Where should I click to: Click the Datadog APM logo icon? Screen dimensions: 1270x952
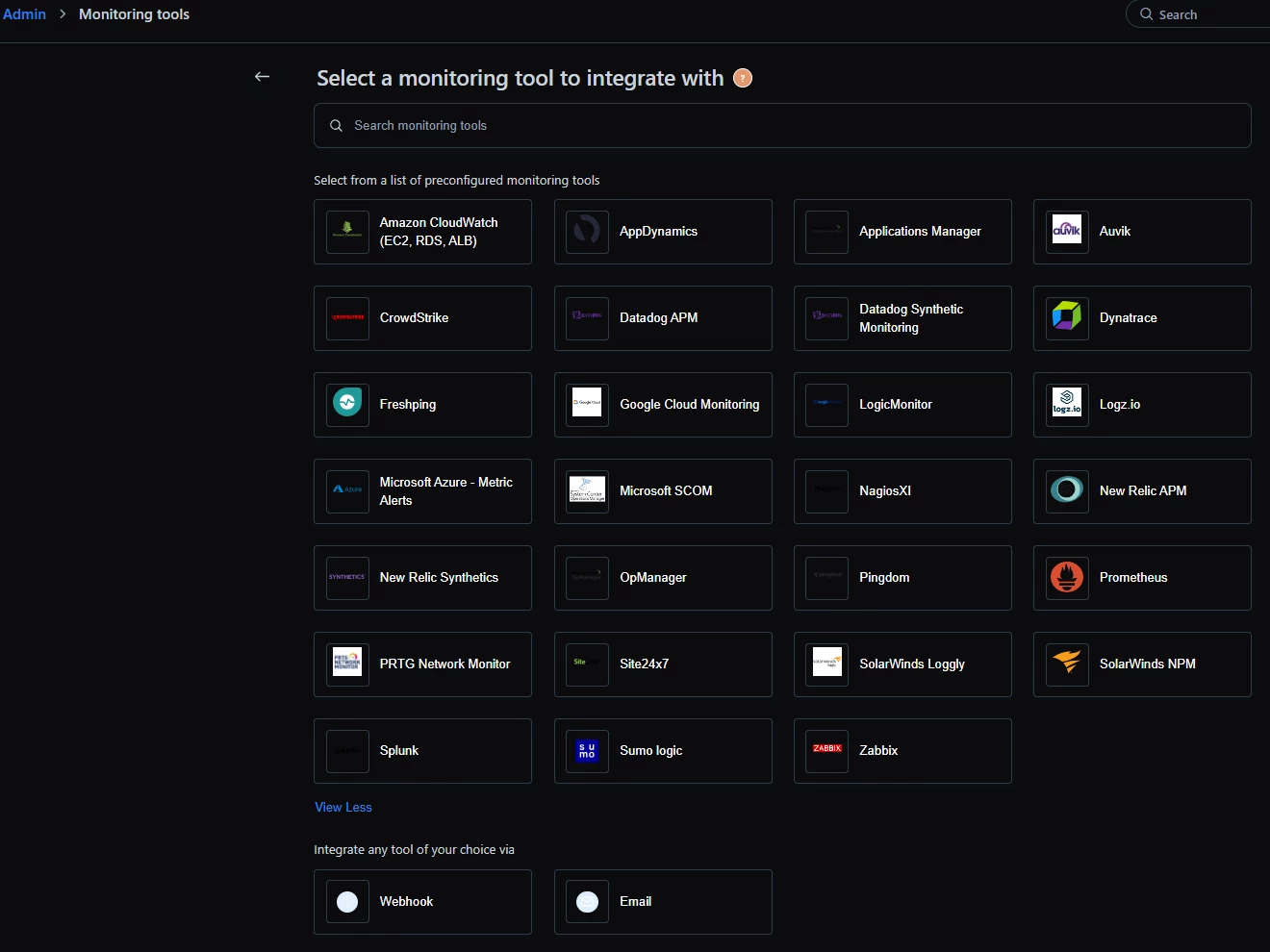point(587,318)
